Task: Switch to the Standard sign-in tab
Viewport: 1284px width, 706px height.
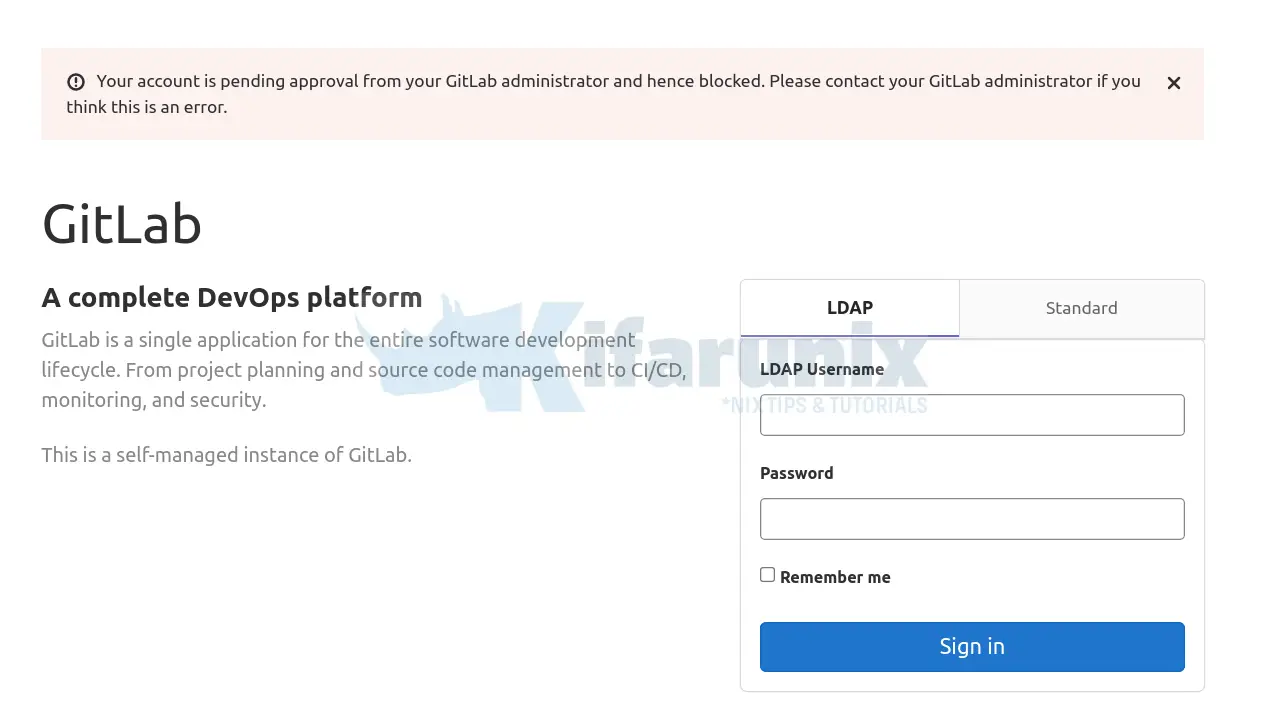Action: click(1081, 308)
